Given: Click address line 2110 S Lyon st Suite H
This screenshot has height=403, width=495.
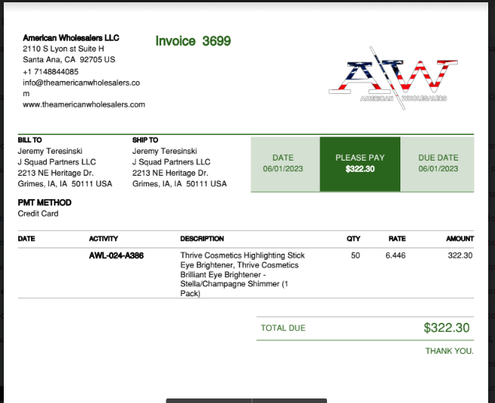Looking at the screenshot, I should point(63,49).
